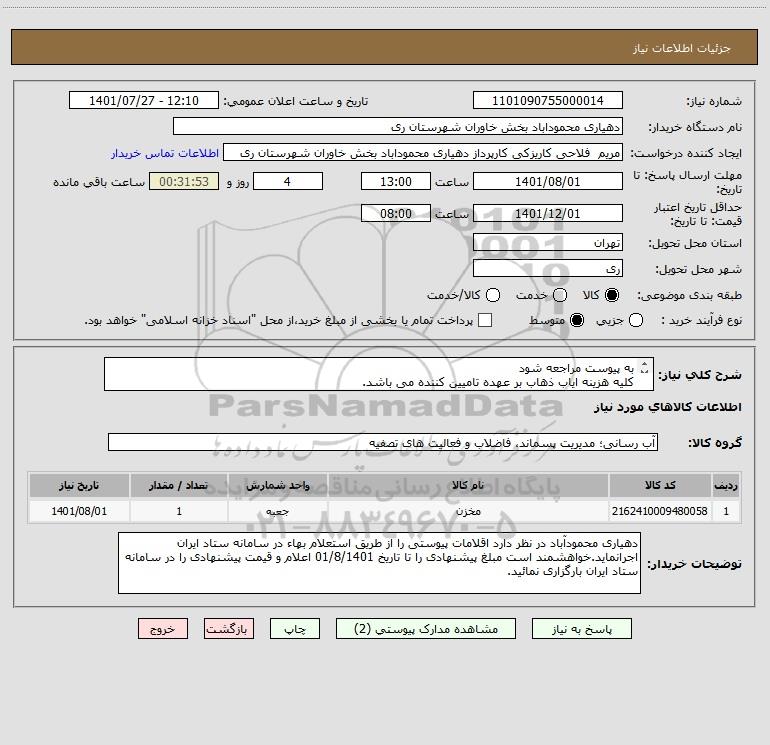Click the بازگشت back button
This screenshot has width=770, height=745.
pyautogui.click(x=229, y=629)
